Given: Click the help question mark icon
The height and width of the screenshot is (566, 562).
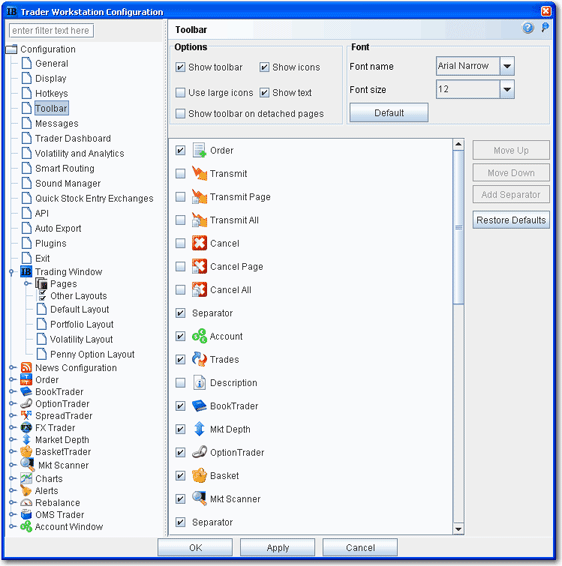Looking at the screenshot, I should coord(528,27).
